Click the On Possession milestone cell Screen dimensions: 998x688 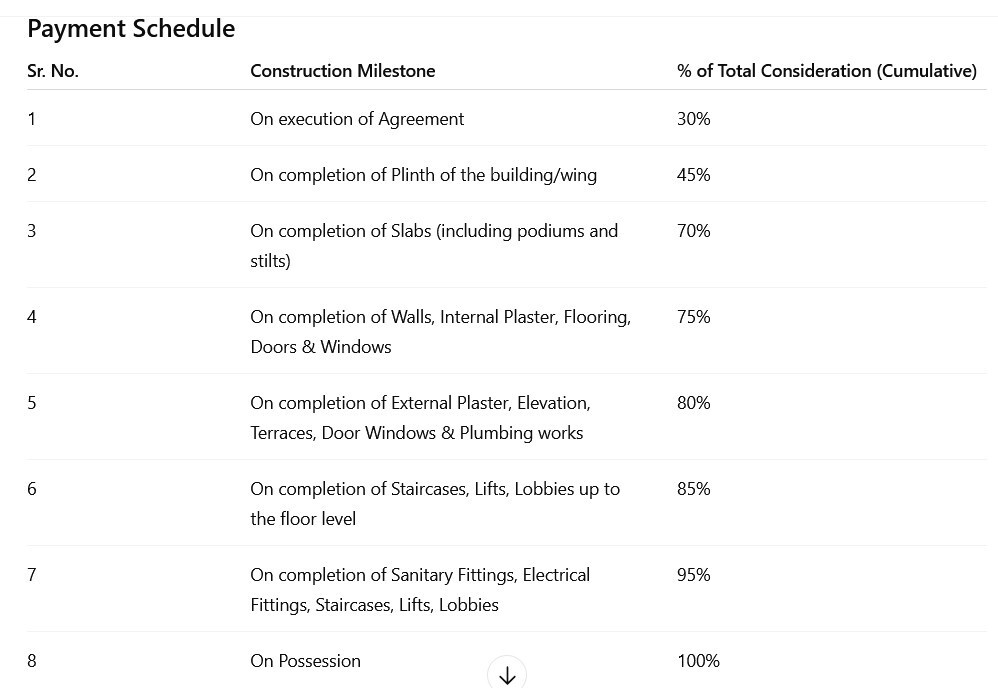[x=305, y=661]
